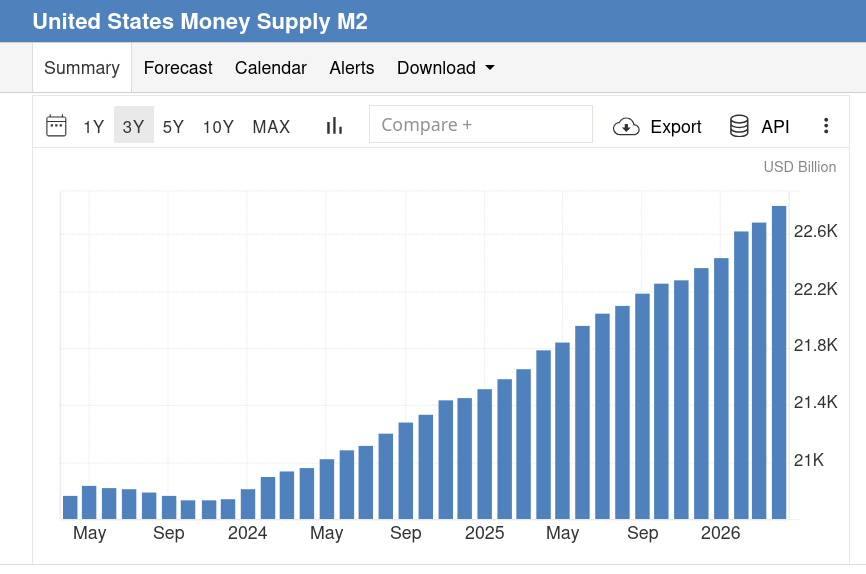Select the MAX time range

click(x=271, y=127)
